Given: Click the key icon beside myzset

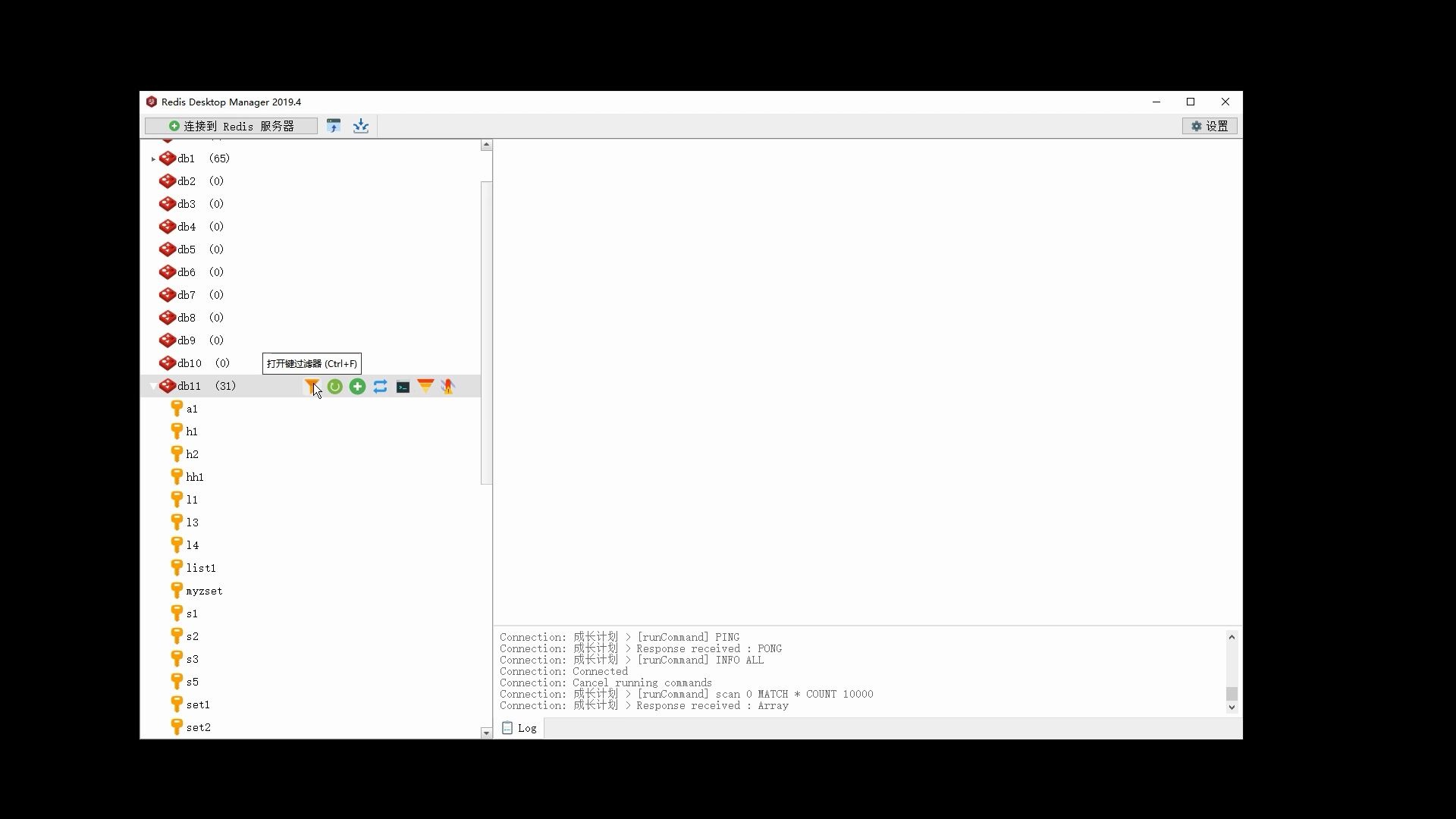Looking at the screenshot, I should coord(177,591).
